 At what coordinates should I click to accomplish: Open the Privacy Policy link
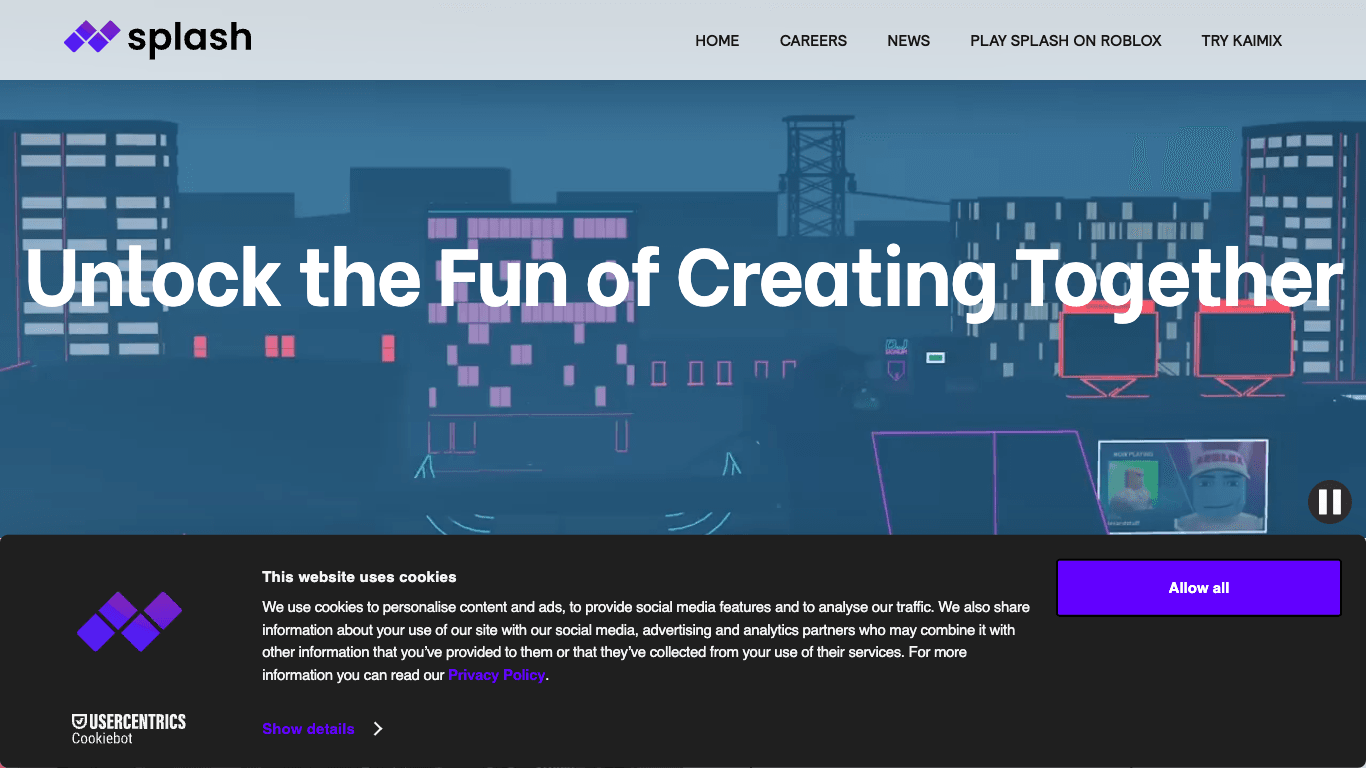[x=496, y=675]
